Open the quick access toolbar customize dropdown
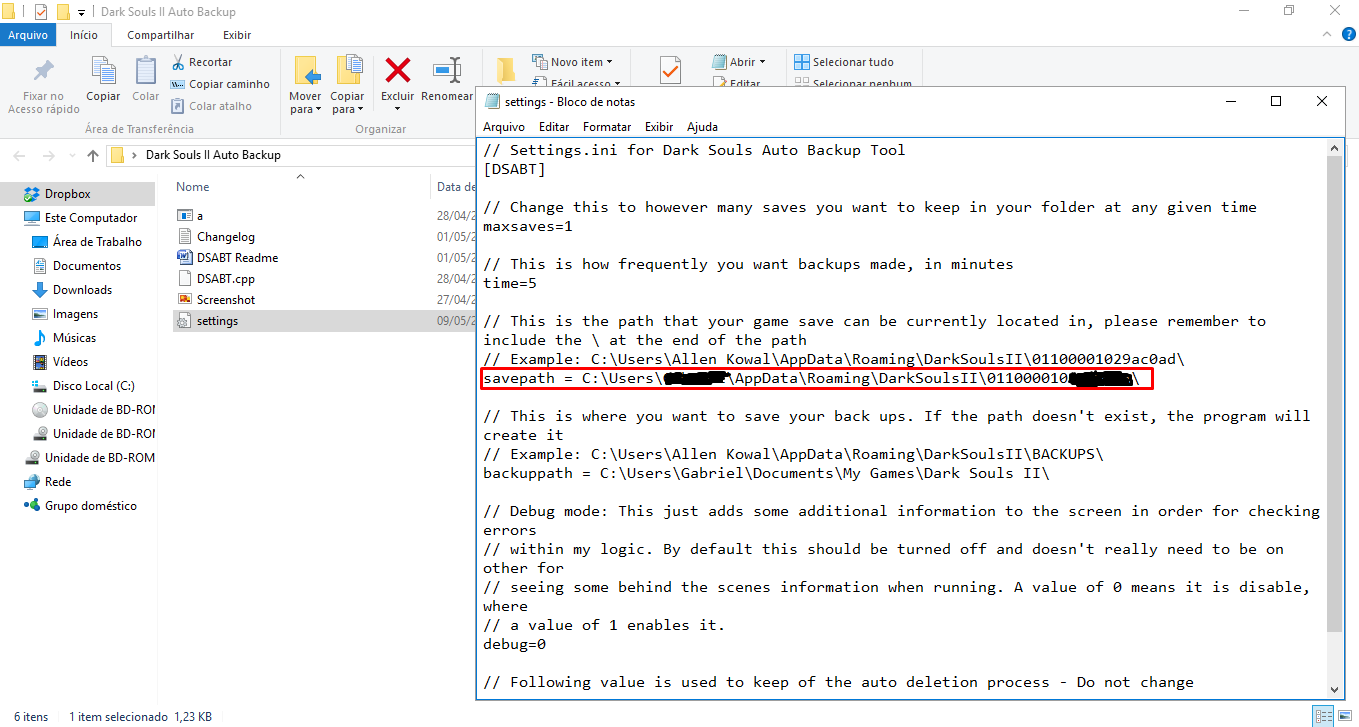The height and width of the screenshot is (727, 1359). point(81,12)
